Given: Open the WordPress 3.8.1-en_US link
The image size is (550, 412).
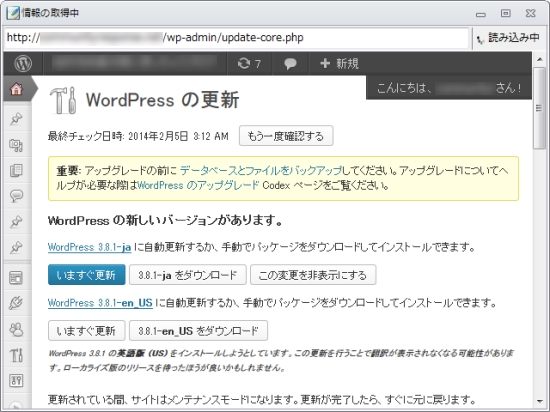Looking at the screenshot, I should [x=100, y=303].
